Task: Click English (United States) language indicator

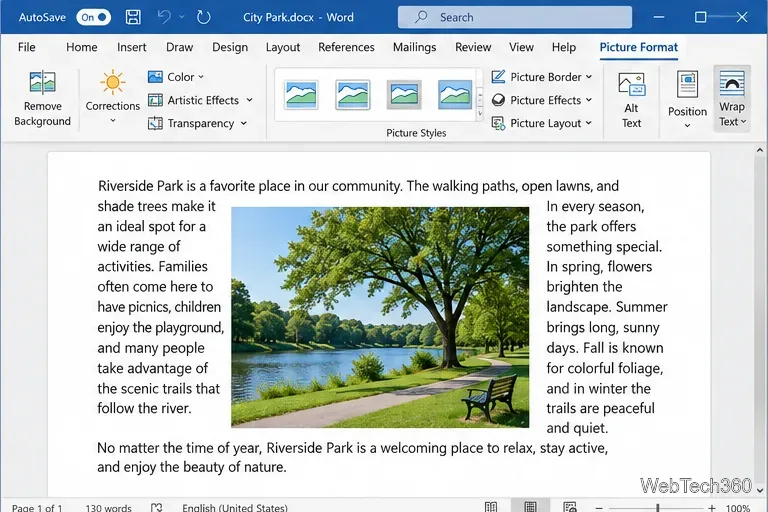Action: tap(235, 508)
